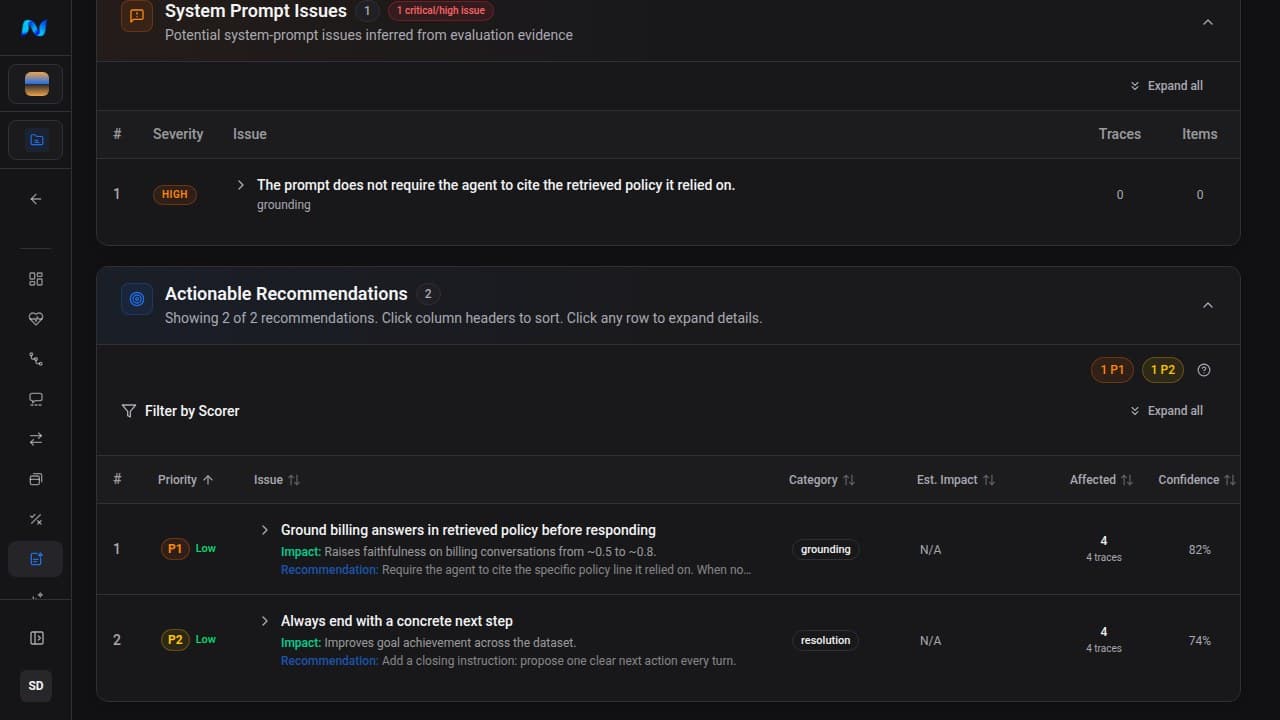
Task: Sort recommendations by Issue column
Action: [x=277, y=480]
